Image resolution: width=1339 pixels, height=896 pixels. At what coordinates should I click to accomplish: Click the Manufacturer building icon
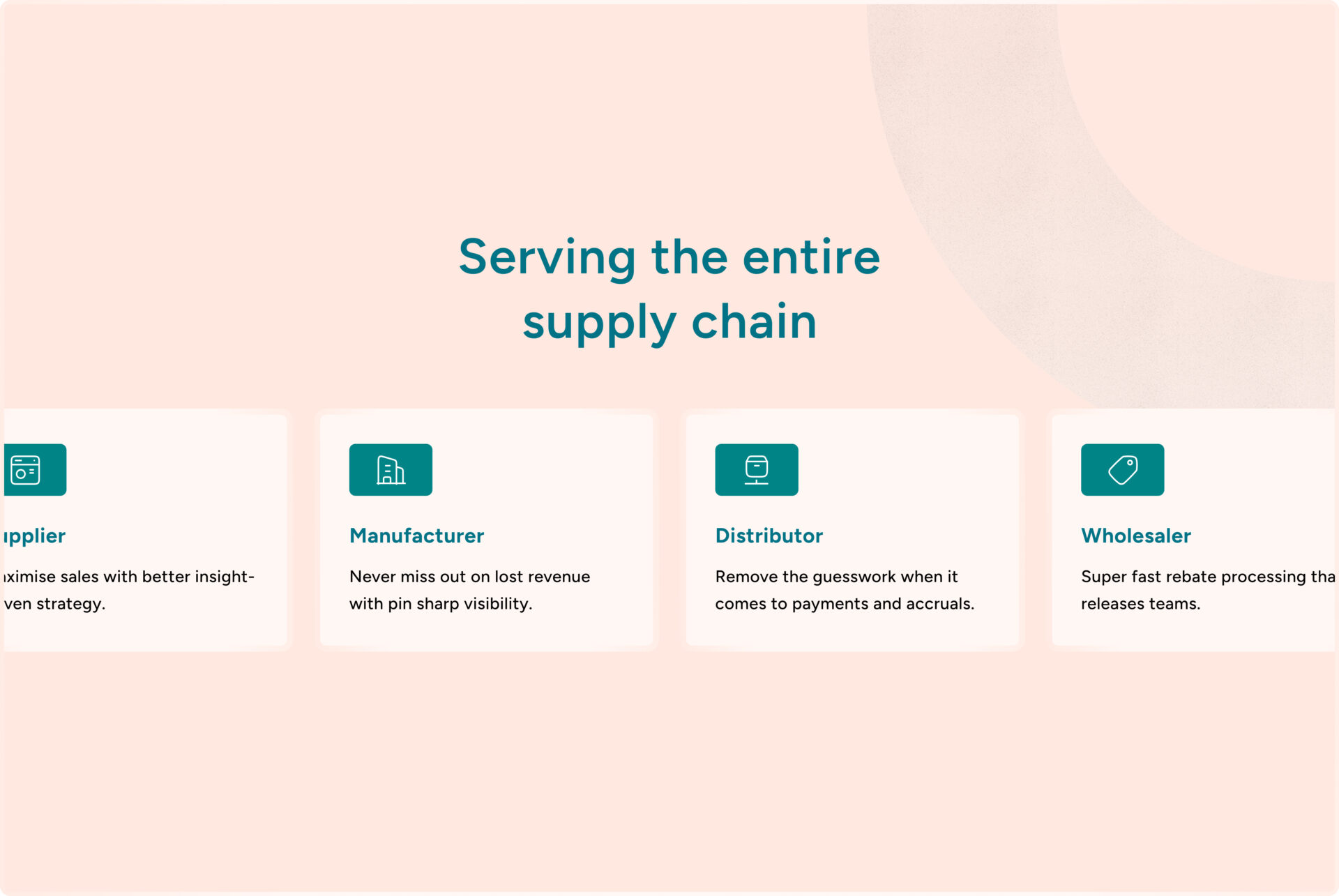pos(391,470)
